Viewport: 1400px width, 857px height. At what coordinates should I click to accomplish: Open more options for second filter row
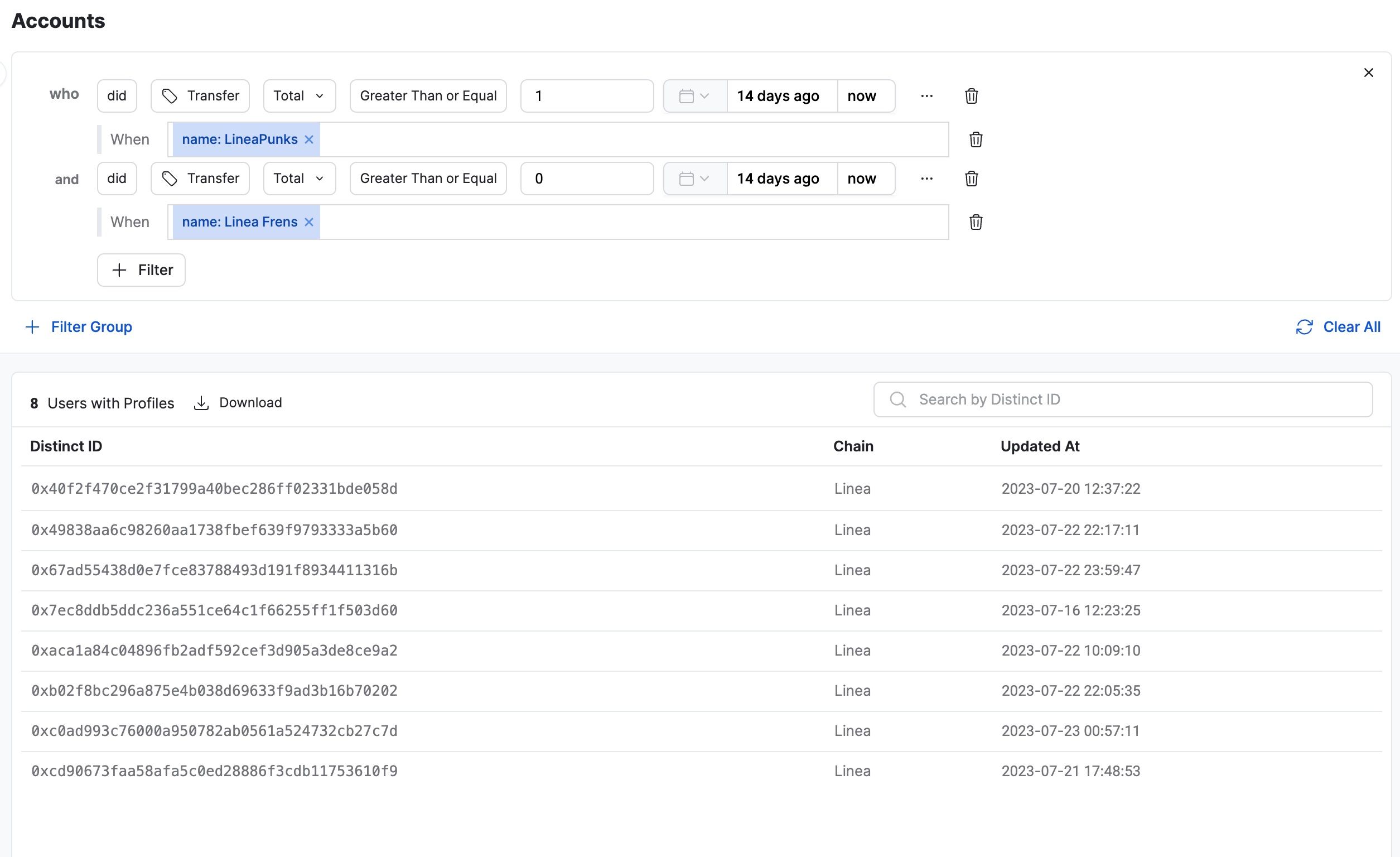pos(926,179)
